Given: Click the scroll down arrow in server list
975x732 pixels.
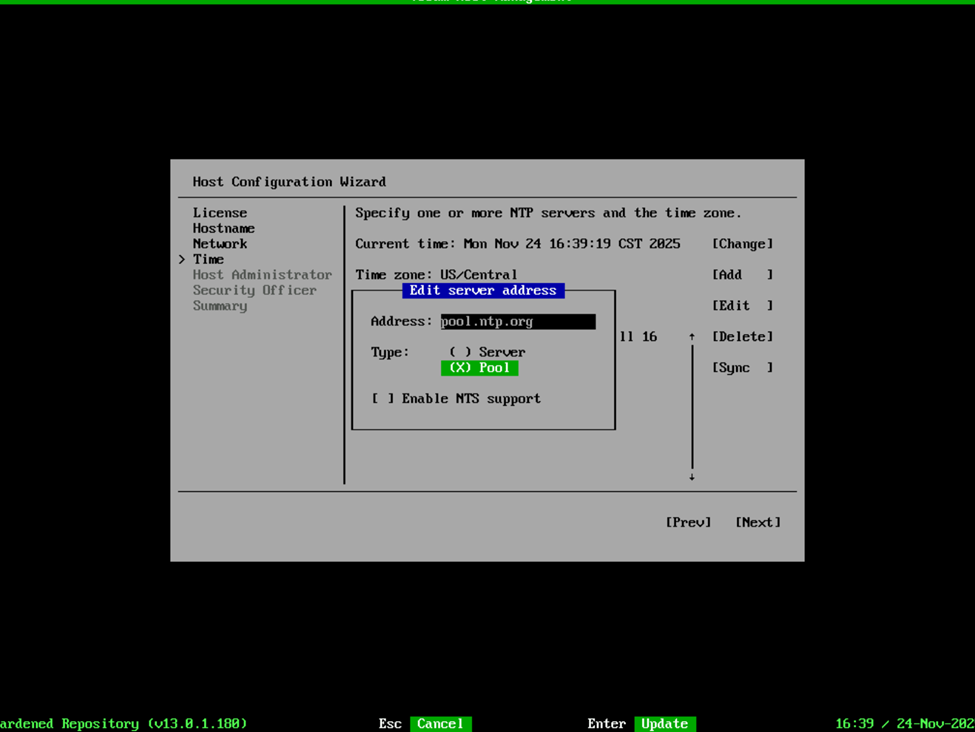Looking at the screenshot, I should coord(691,477).
